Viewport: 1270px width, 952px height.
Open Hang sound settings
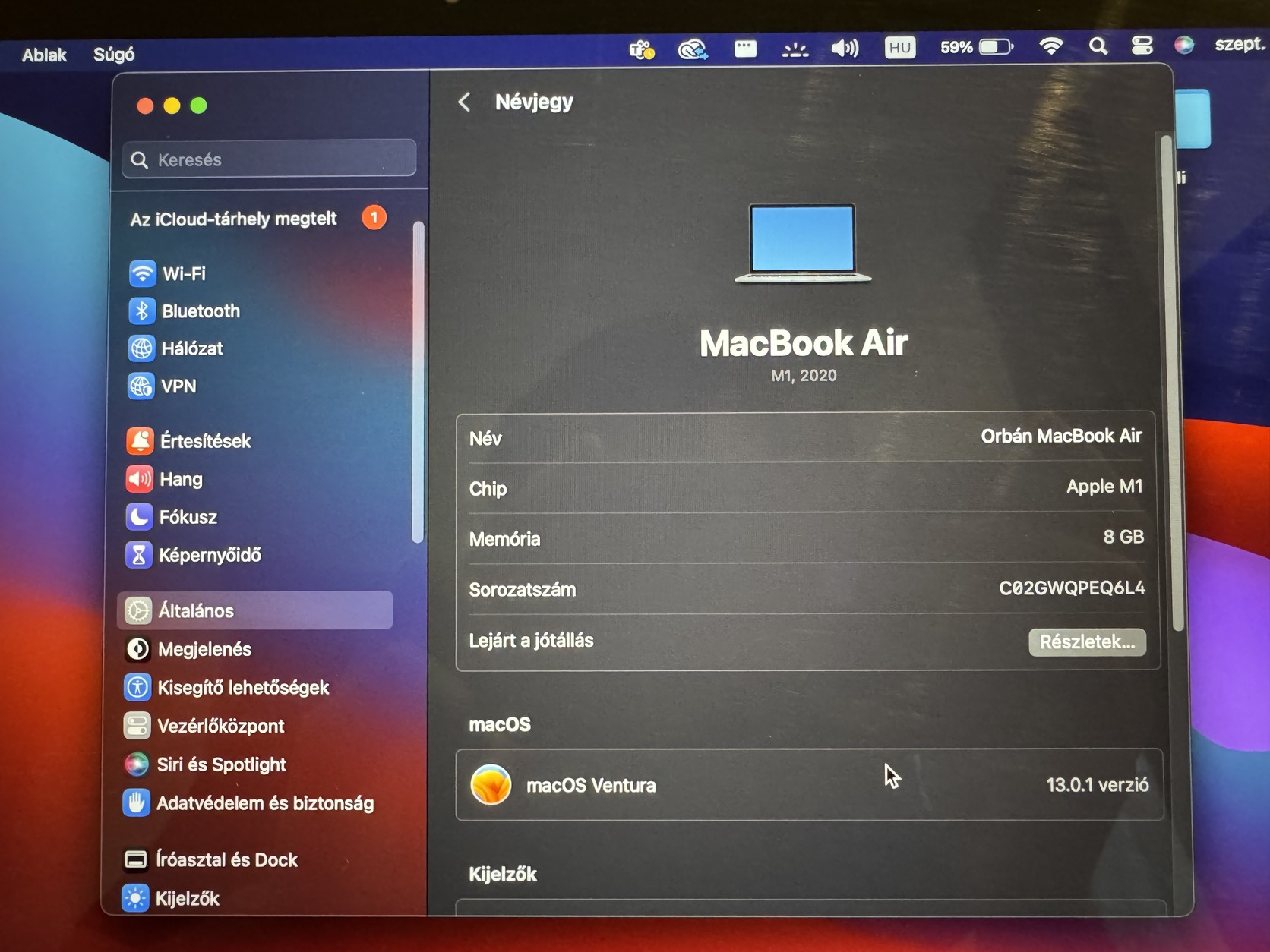tap(165, 479)
